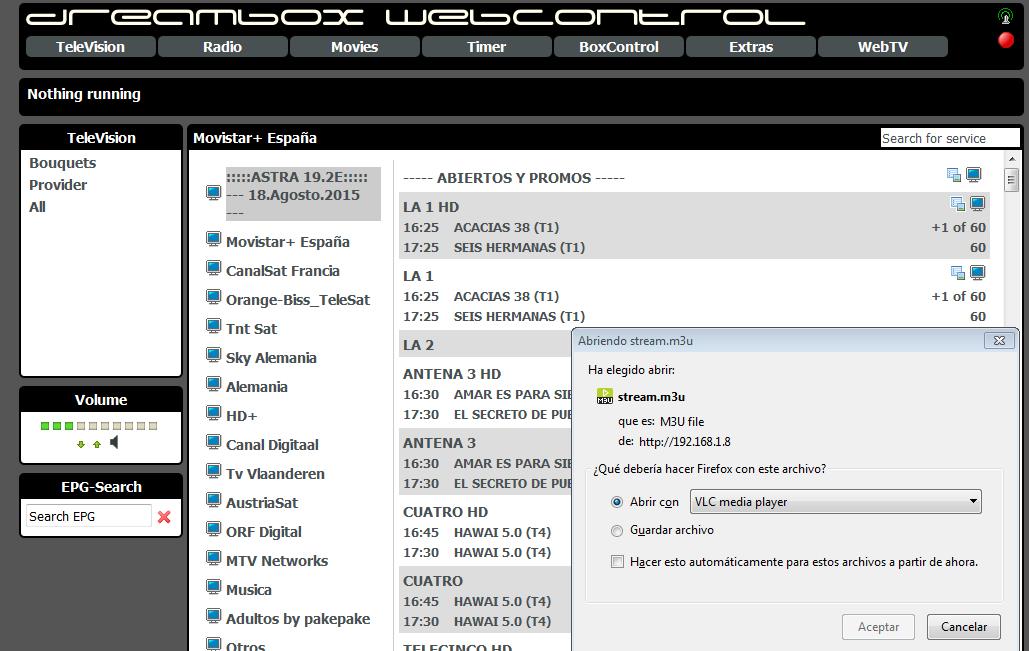Viewport: 1029px width, 651px height.
Task: Click monitor icon beside HD+
Action: coord(213,413)
